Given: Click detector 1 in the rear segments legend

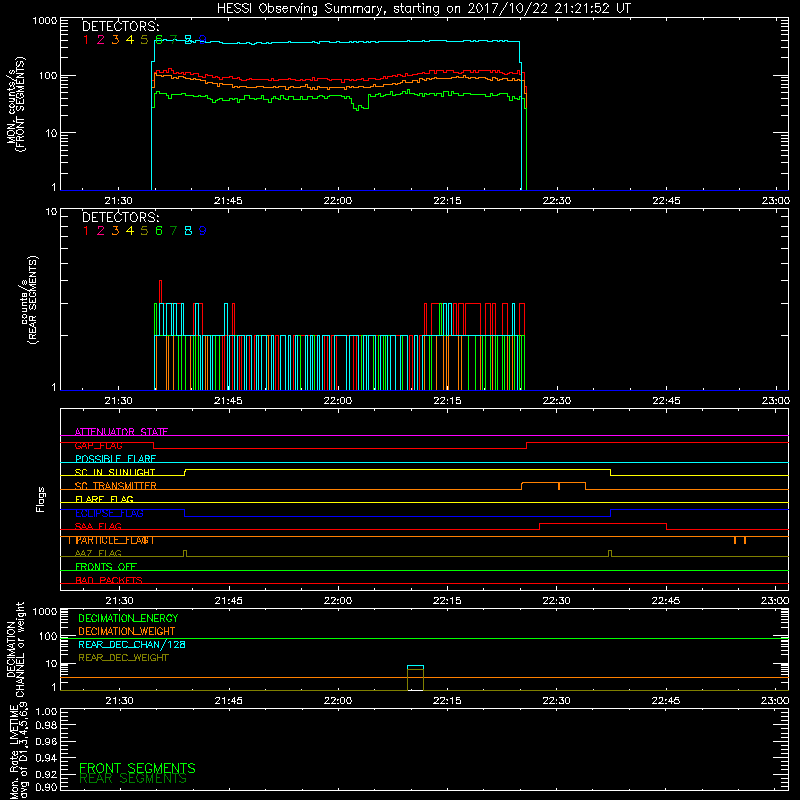Looking at the screenshot, I should [x=86, y=231].
